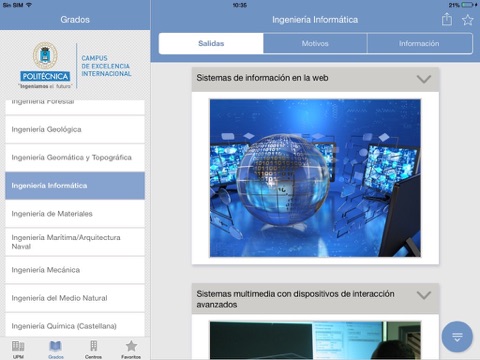Viewport: 480px width, 360px height.
Task: Open the Centros building icon tab
Action: tap(93, 349)
